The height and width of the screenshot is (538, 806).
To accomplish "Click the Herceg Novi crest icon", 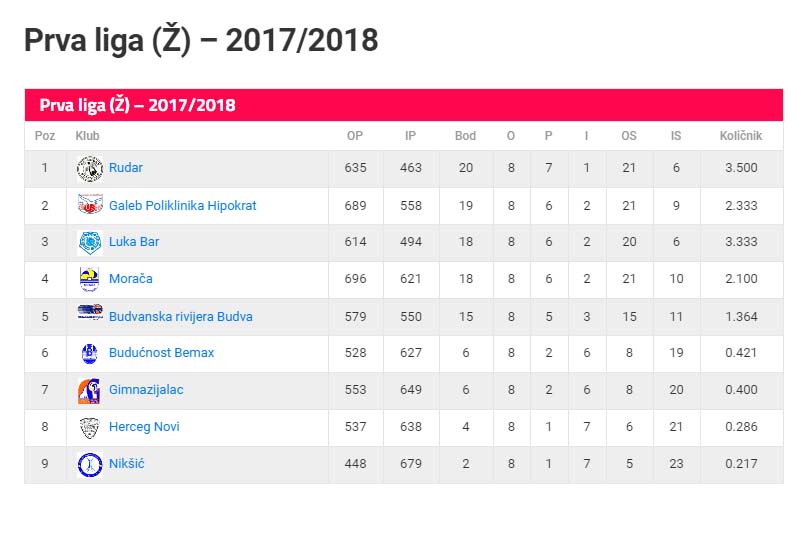I will (90, 428).
